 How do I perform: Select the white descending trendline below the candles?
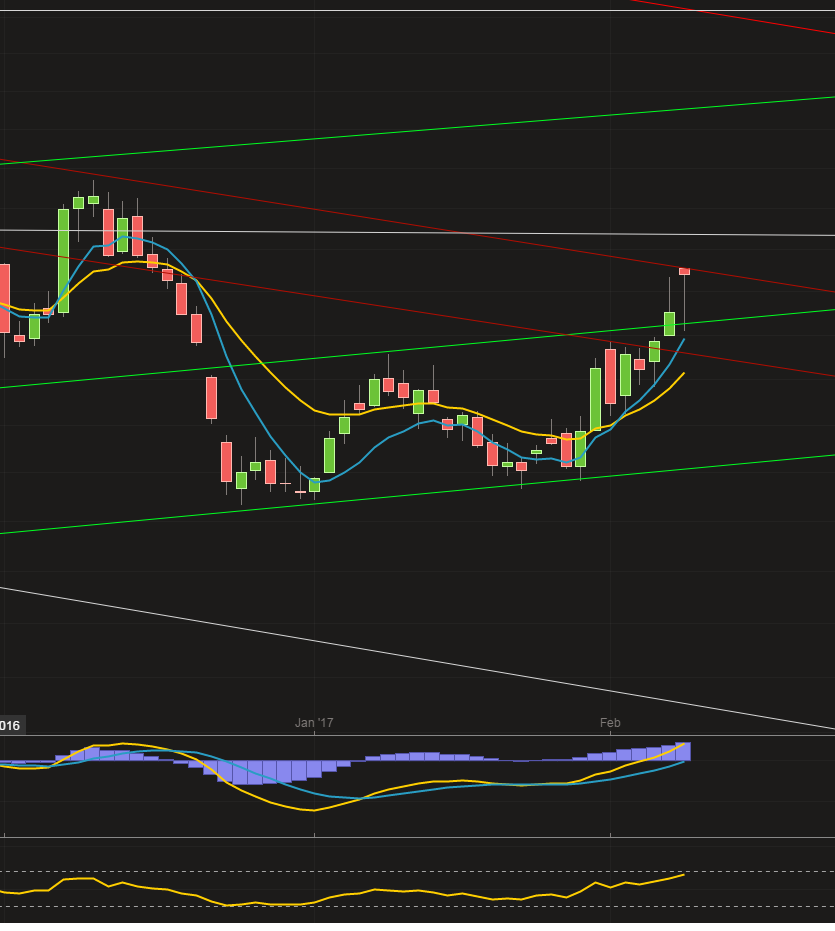(x=416, y=657)
